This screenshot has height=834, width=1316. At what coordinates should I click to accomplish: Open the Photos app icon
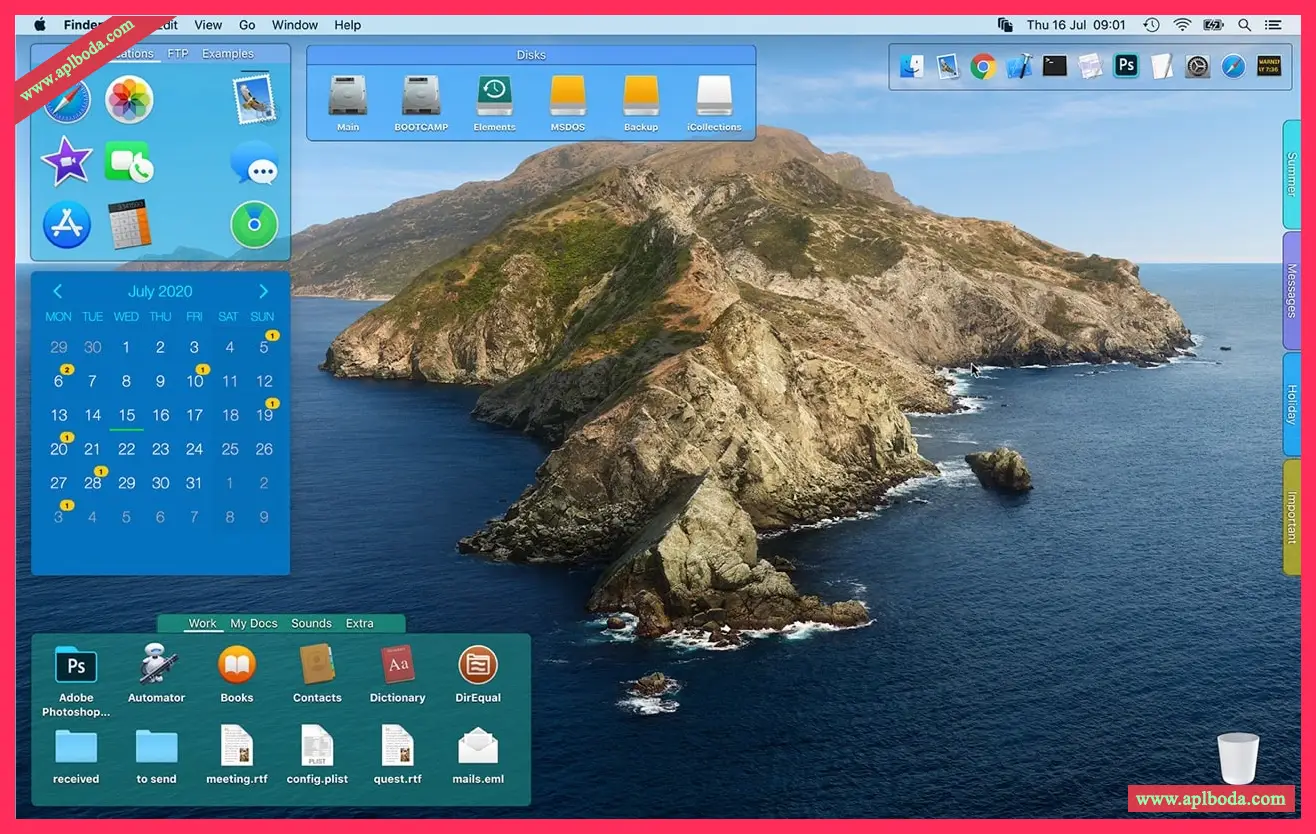(x=129, y=100)
